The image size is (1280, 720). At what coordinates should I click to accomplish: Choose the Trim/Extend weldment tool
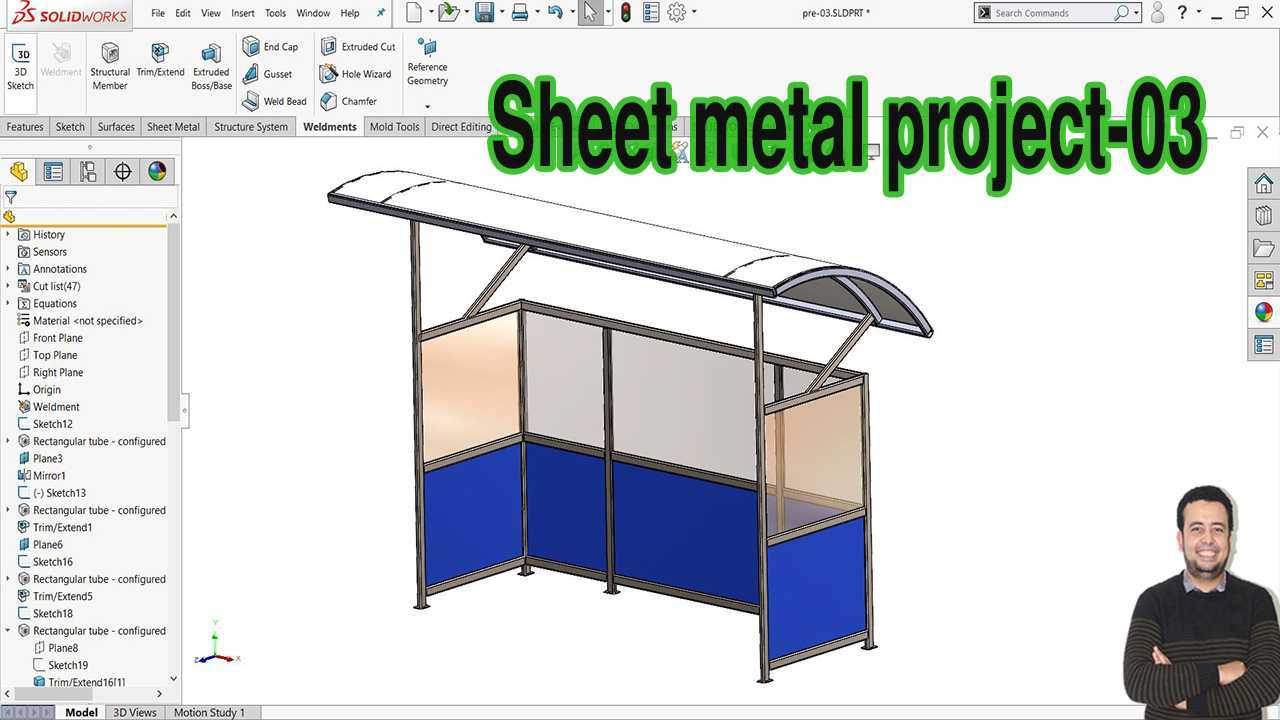point(160,60)
